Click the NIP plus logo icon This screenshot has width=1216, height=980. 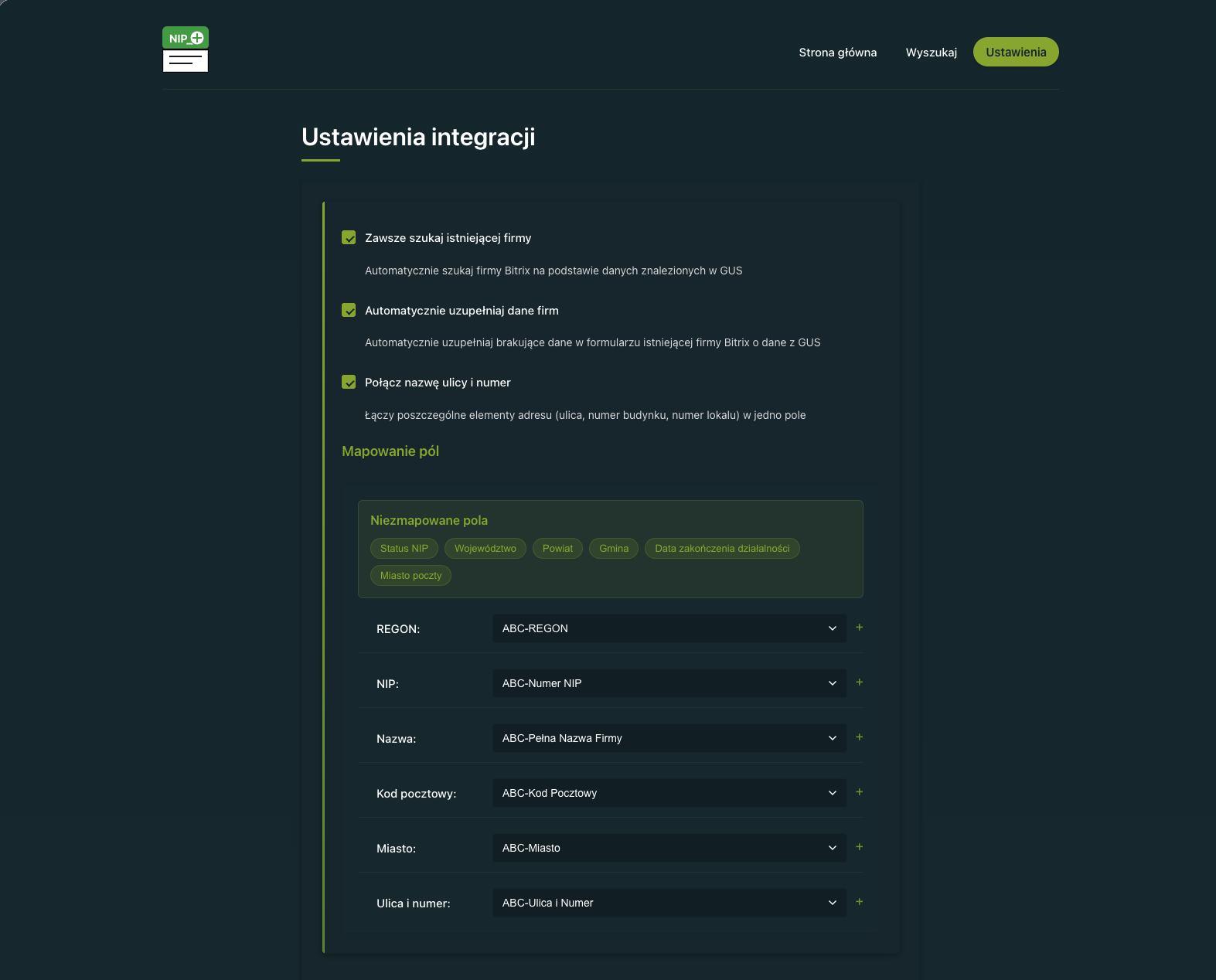point(186,49)
